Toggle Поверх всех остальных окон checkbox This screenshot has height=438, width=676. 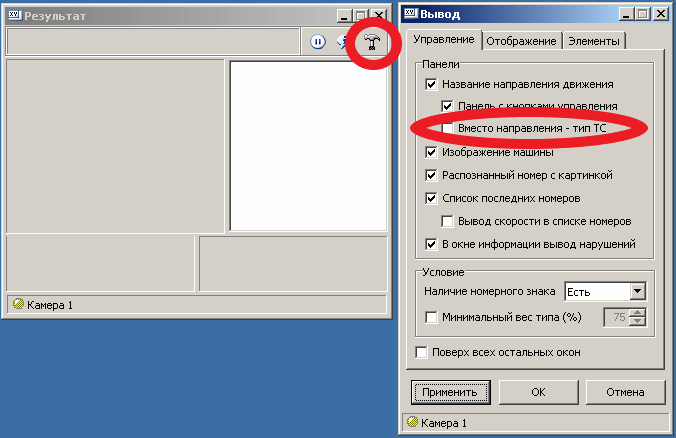pos(421,352)
